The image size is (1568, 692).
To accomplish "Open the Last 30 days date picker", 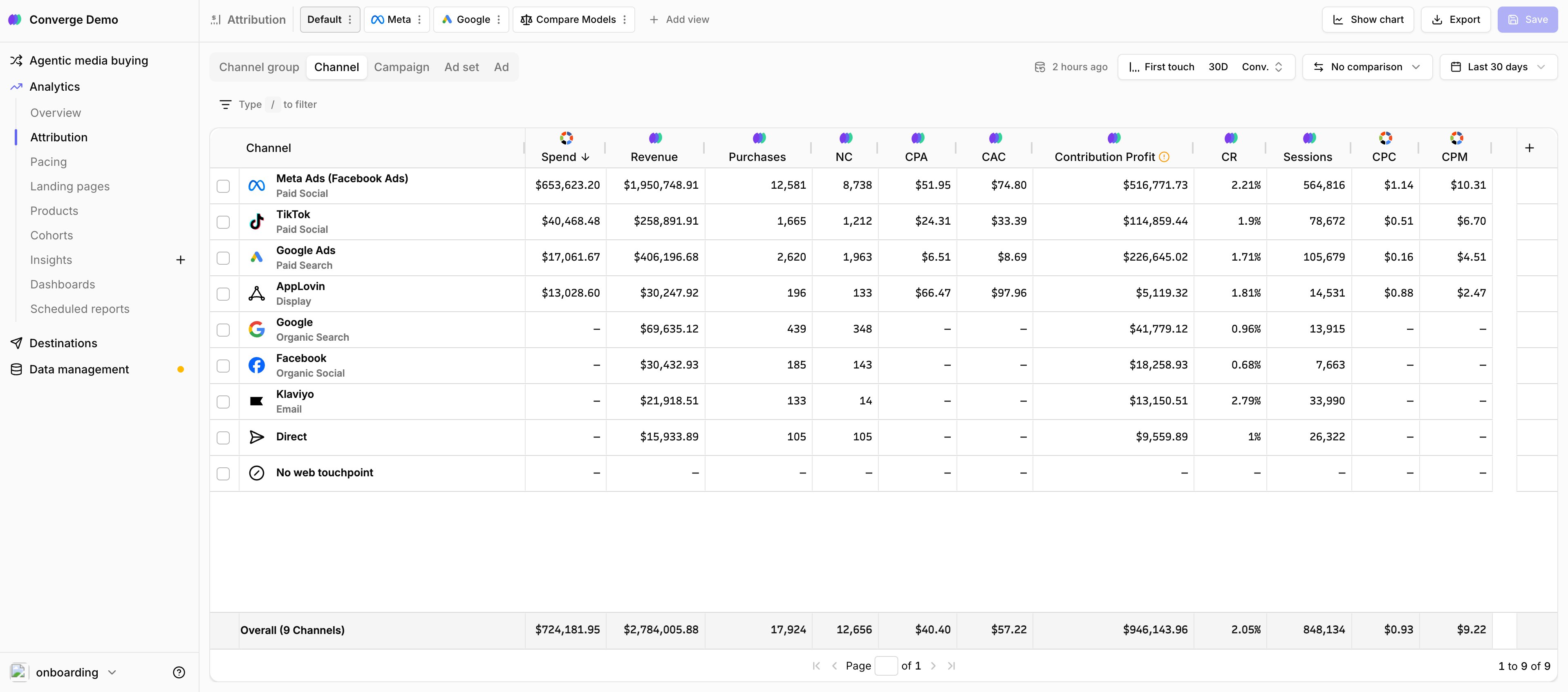I will coord(1498,67).
